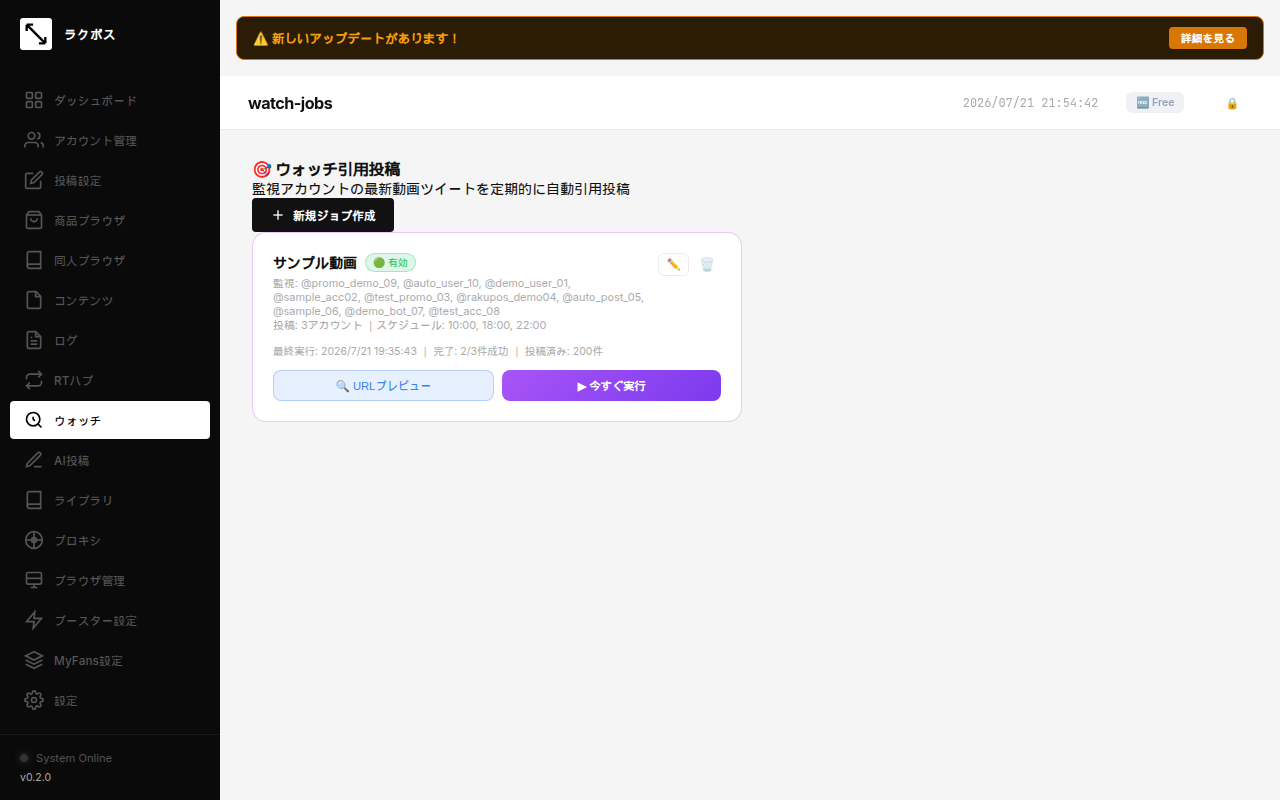Click the lock icon in the header
Screen dimensions: 1280x800
point(1232,103)
